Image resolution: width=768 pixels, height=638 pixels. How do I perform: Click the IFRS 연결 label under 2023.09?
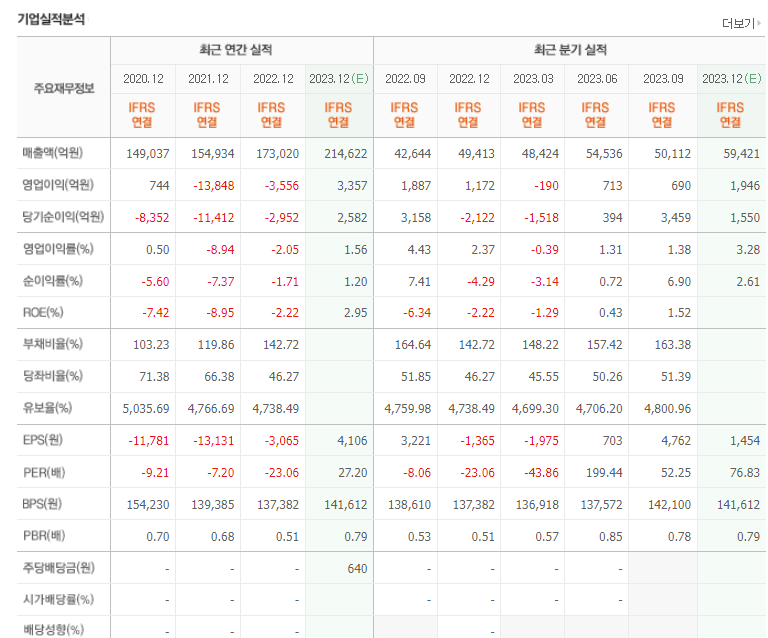click(x=662, y=115)
